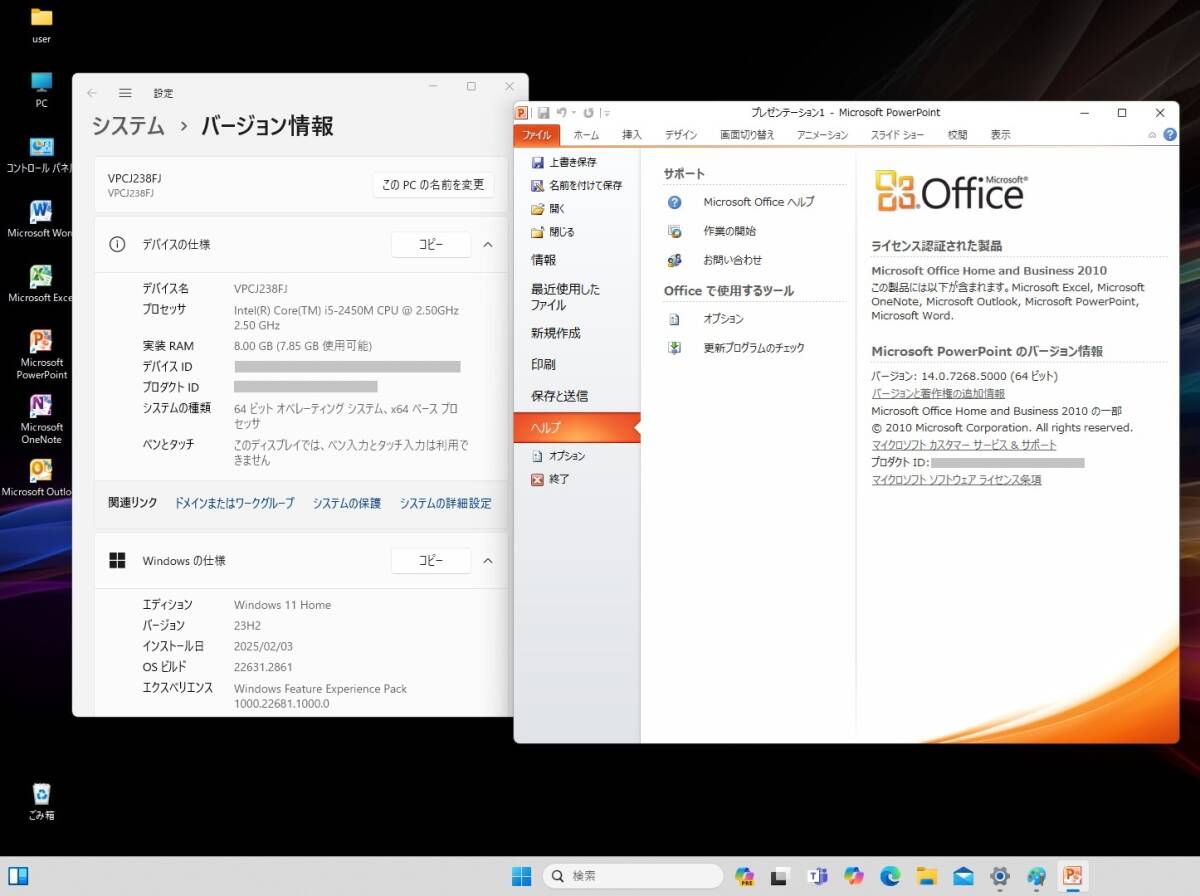The height and width of the screenshot is (896, 1200).
Task: Switch to the 表示 ribbon tab
Action: click(x=1000, y=135)
